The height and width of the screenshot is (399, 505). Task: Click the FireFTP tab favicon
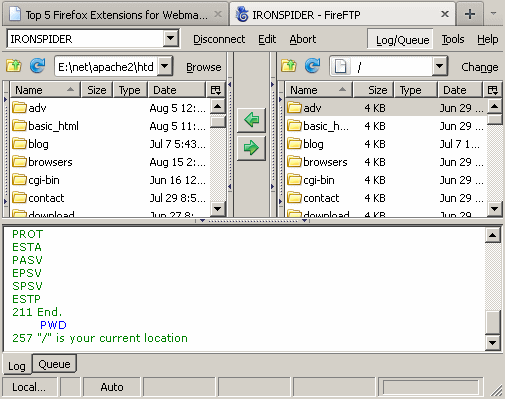(242, 14)
